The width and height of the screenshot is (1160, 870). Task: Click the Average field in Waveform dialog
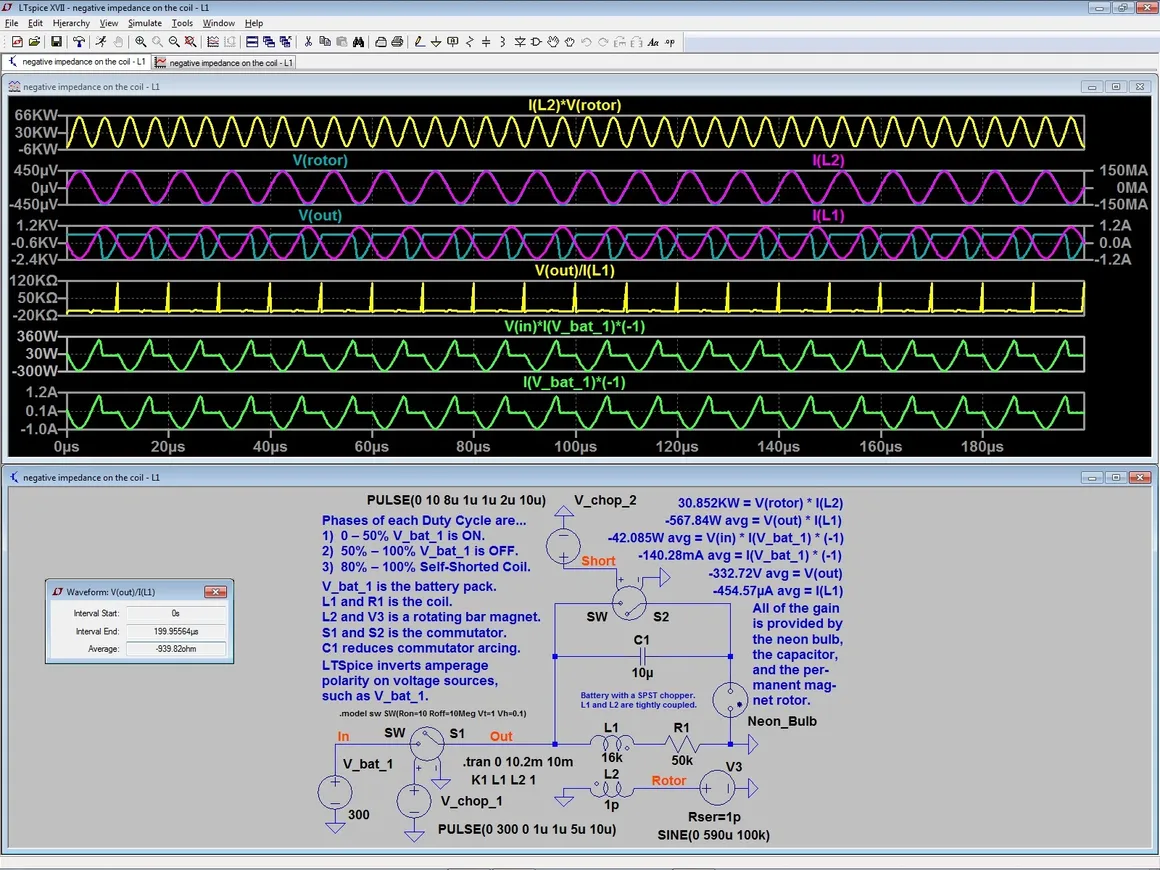pos(176,649)
